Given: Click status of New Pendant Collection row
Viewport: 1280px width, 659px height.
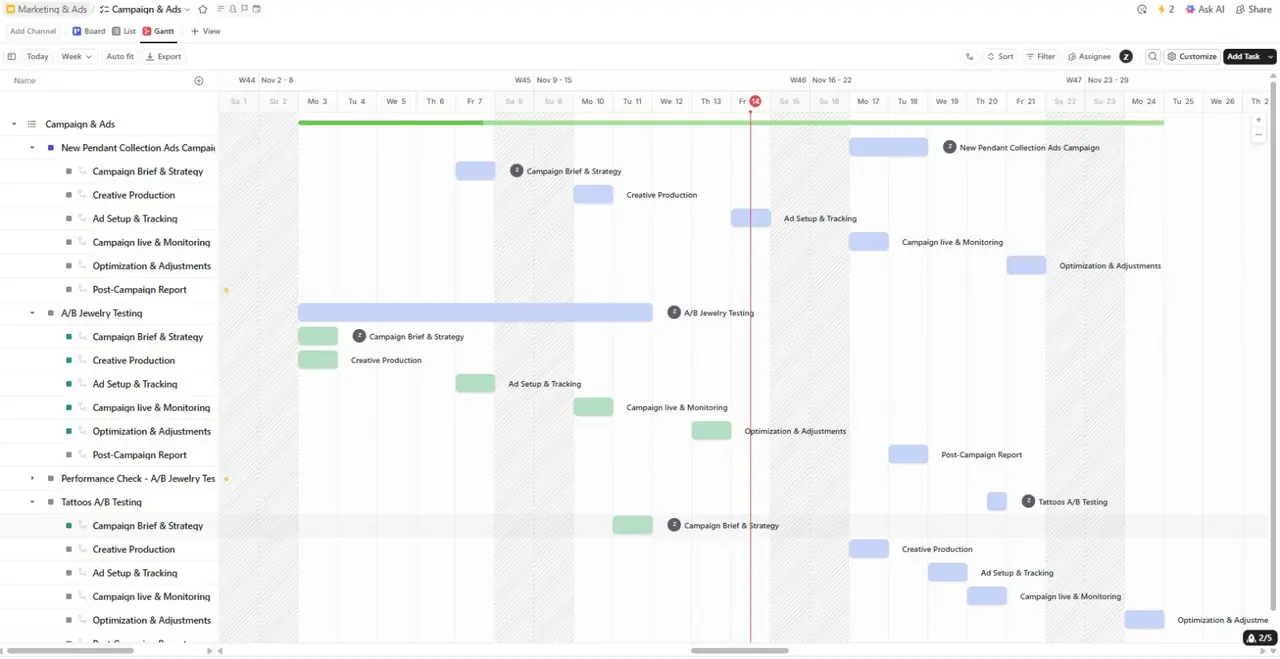Looking at the screenshot, I should 51,148.
